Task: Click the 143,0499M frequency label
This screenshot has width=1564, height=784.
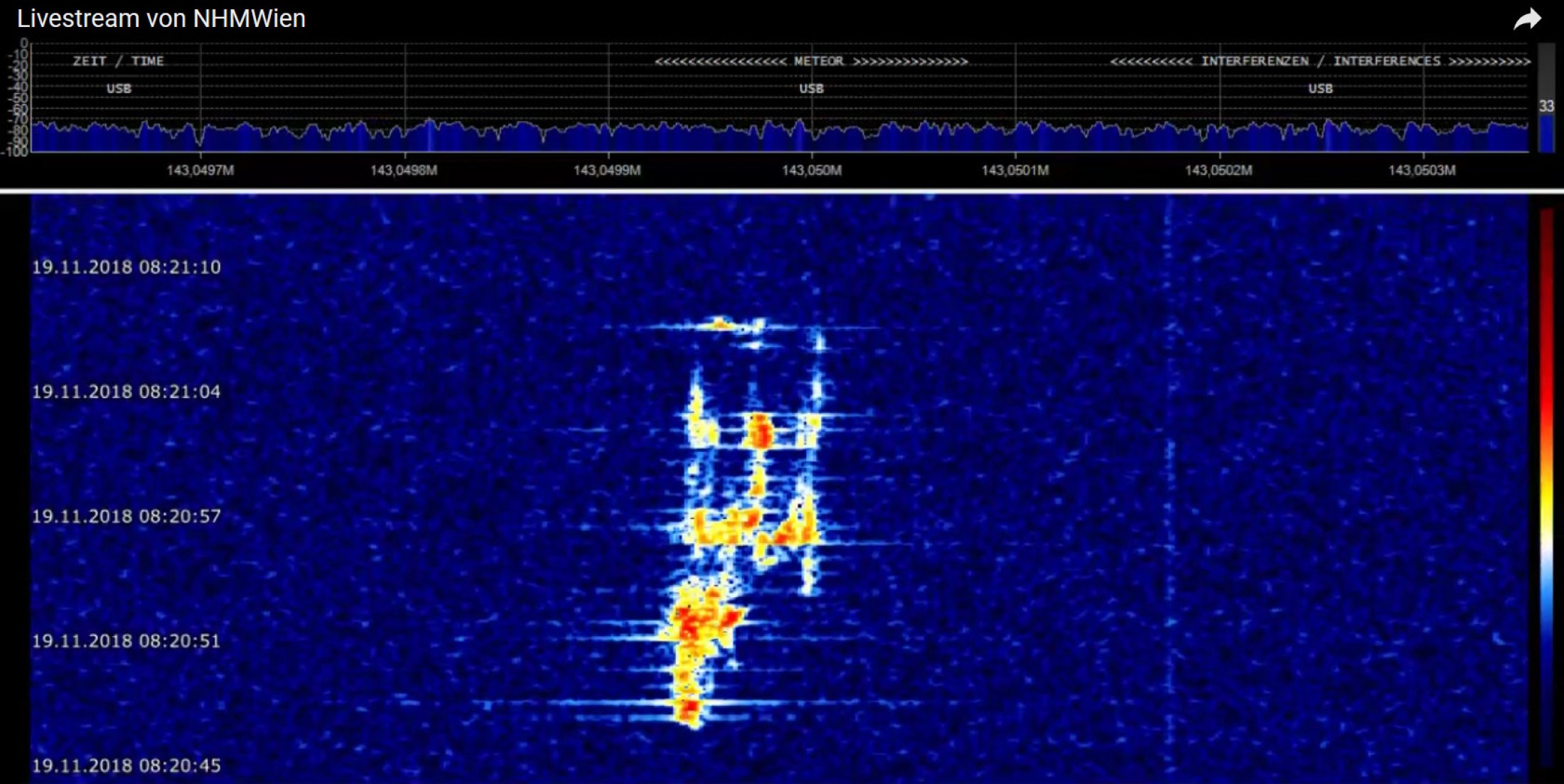Action: pyautogui.click(x=607, y=171)
